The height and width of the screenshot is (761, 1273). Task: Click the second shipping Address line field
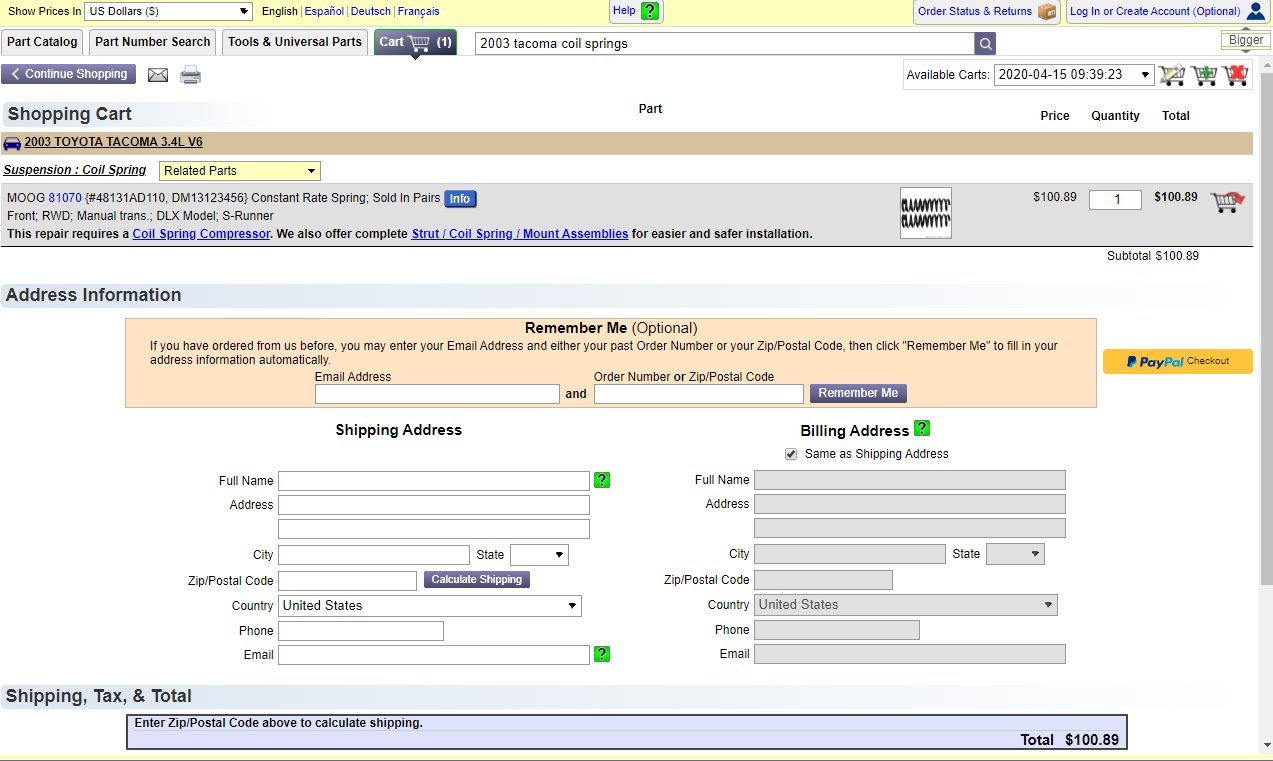(x=434, y=529)
